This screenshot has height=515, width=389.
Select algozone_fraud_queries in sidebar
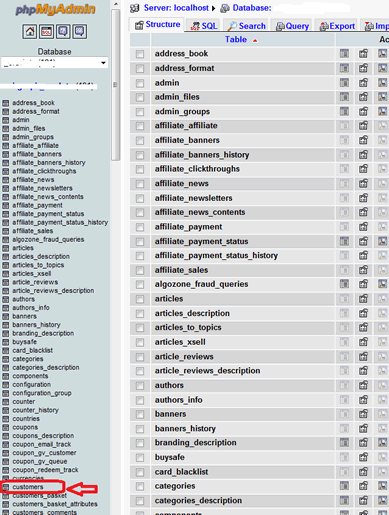click(x=48, y=239)
